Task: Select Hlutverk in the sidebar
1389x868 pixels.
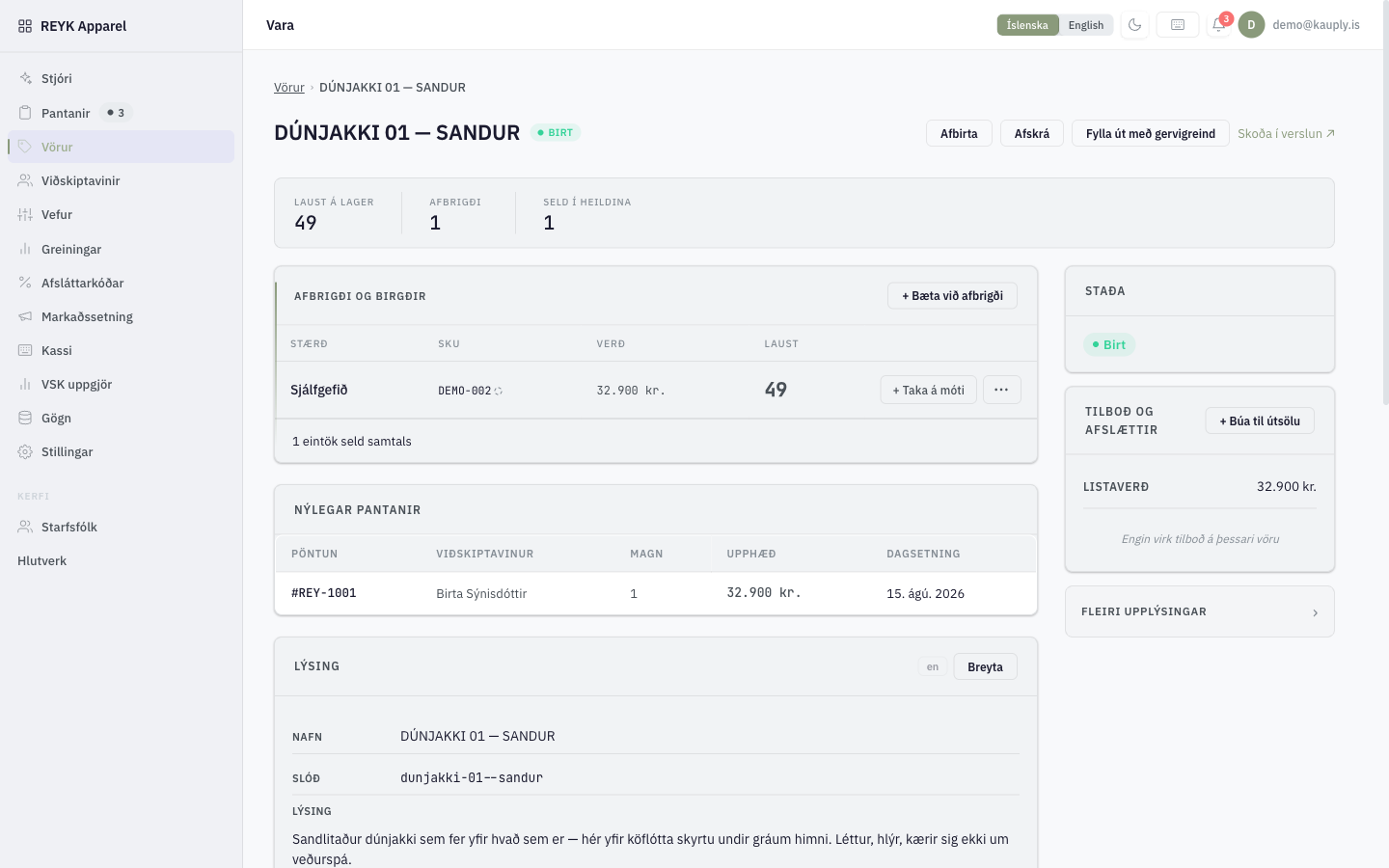Action: 121,560
